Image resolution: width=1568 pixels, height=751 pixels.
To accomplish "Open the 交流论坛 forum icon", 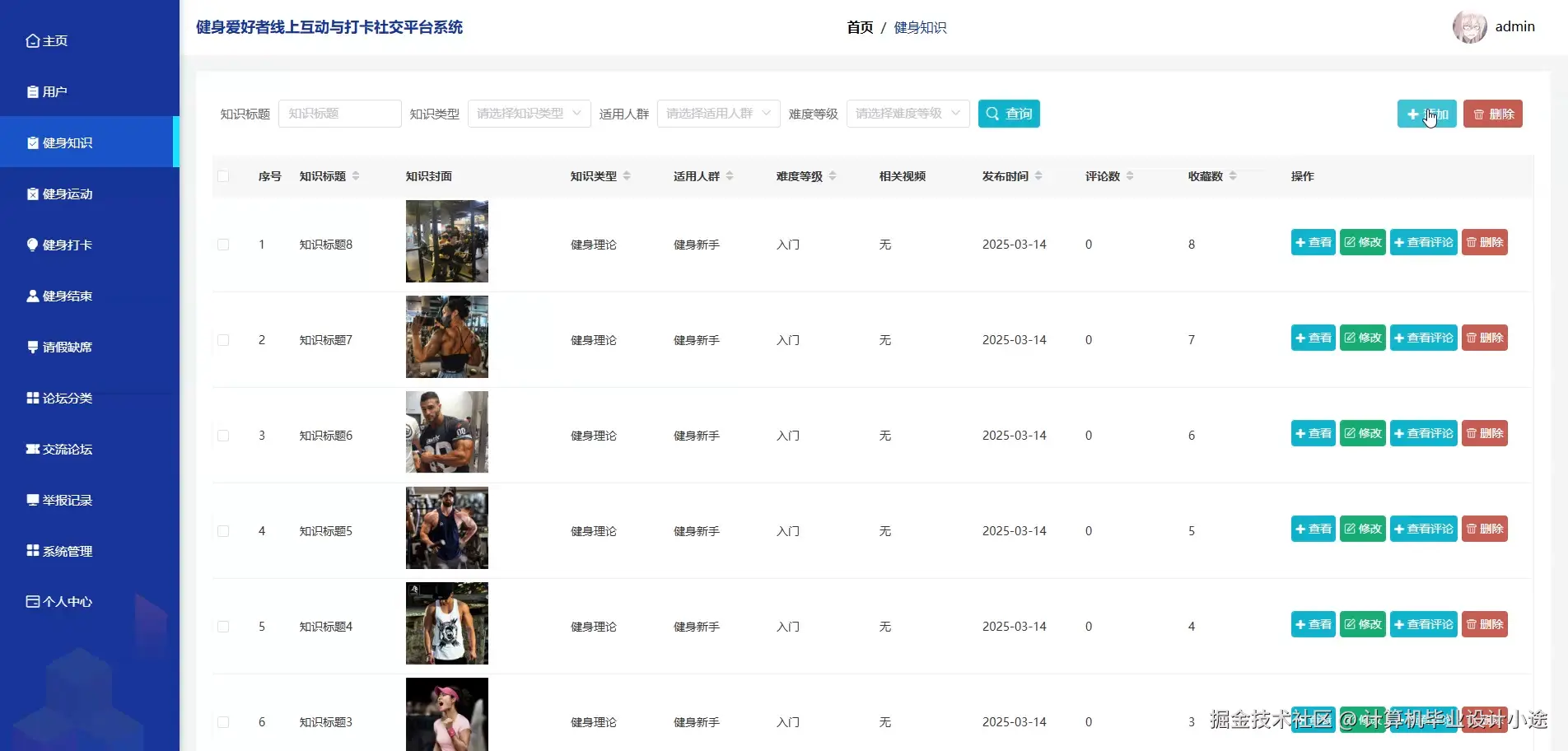I will (31, 448).
